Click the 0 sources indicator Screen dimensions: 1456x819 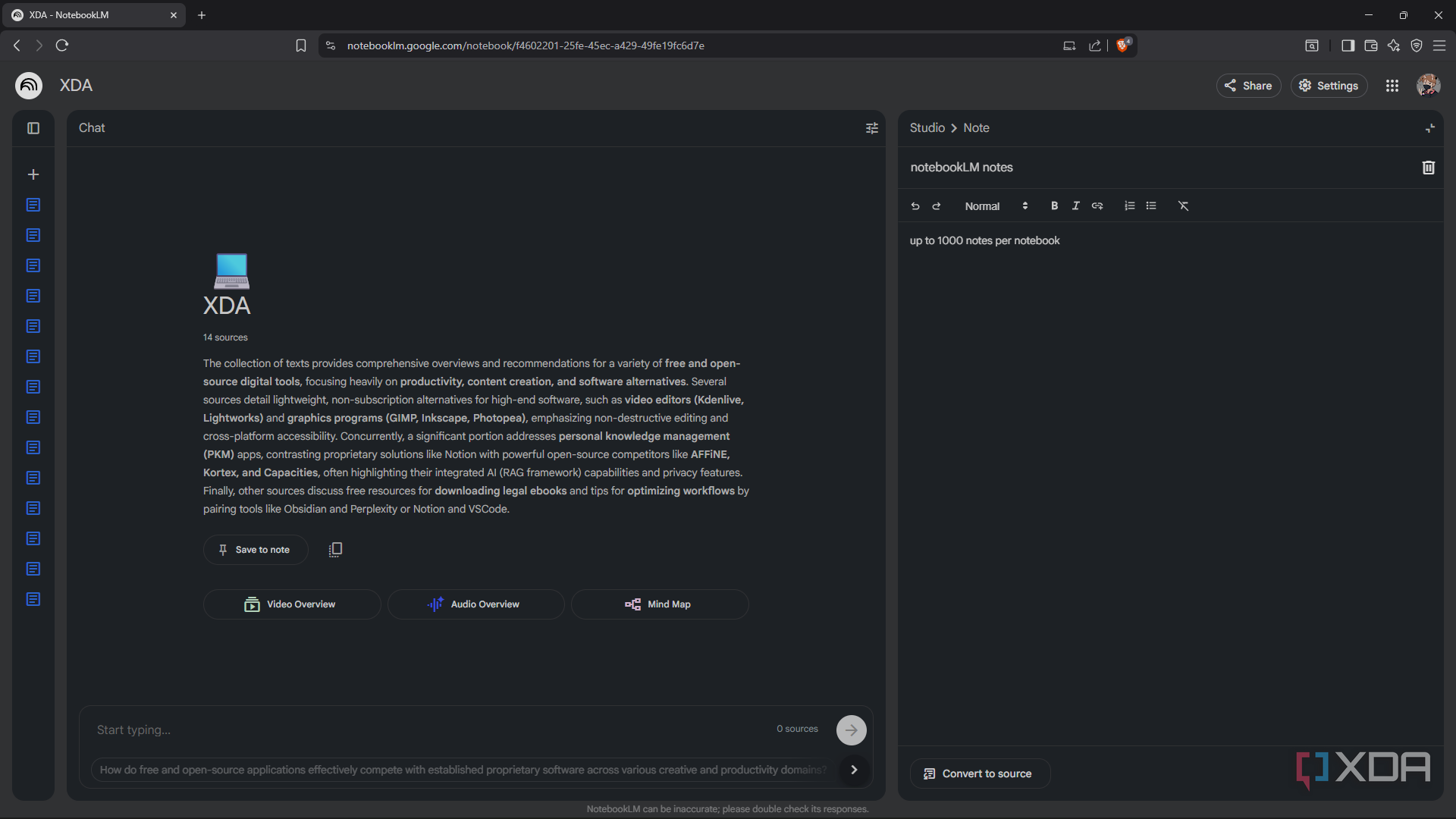pos(797,729)
